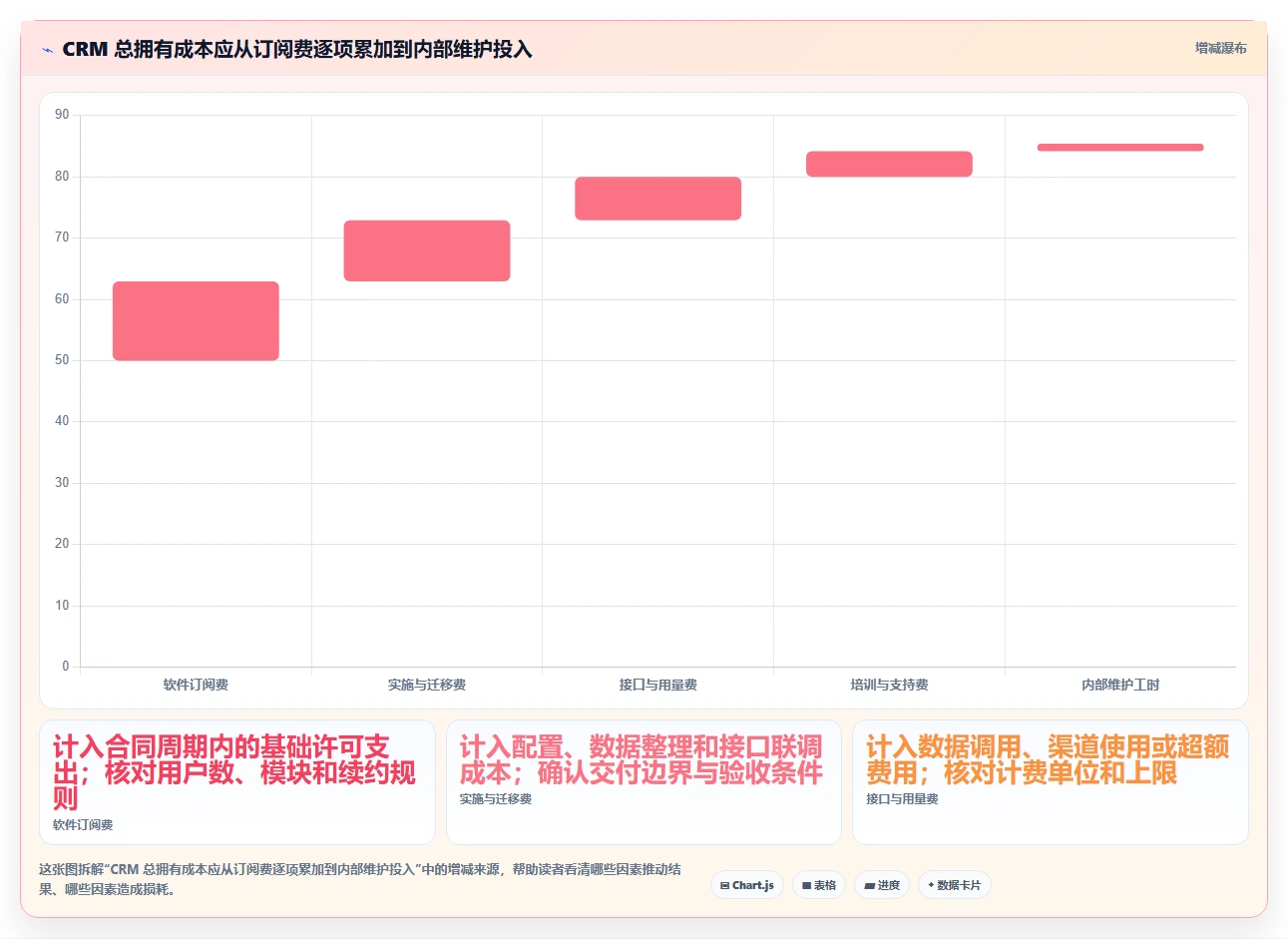The height and width of the screenshot is (939, 1288).
Task: Click the 培训与支持费 x-axis label
Action: 889,685
